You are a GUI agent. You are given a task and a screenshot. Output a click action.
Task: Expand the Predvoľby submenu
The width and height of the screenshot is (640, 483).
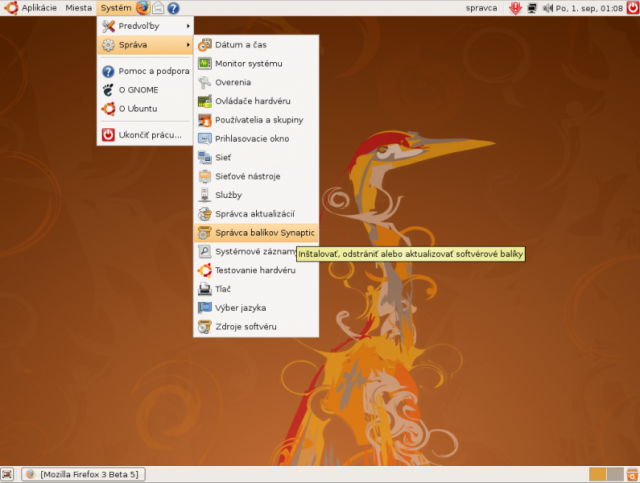pyautogui.click(x=145, y=26)
